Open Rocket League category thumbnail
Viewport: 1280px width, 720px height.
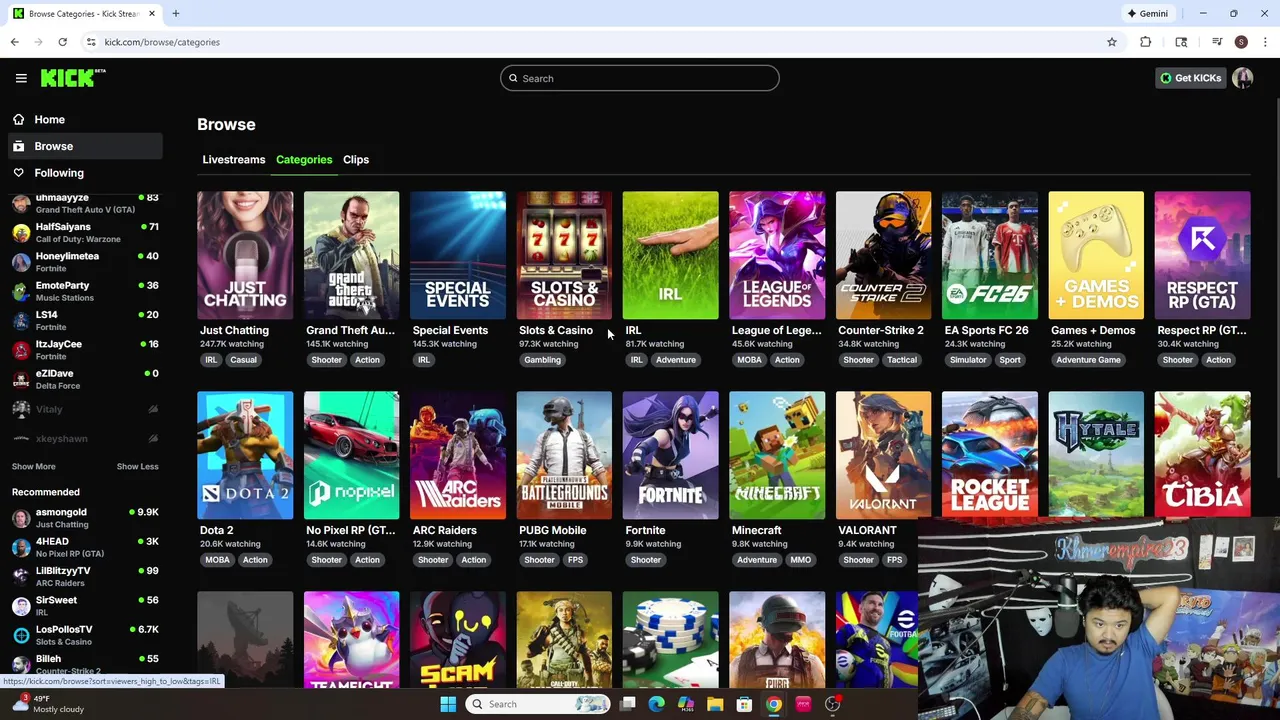tap(989, 455)
